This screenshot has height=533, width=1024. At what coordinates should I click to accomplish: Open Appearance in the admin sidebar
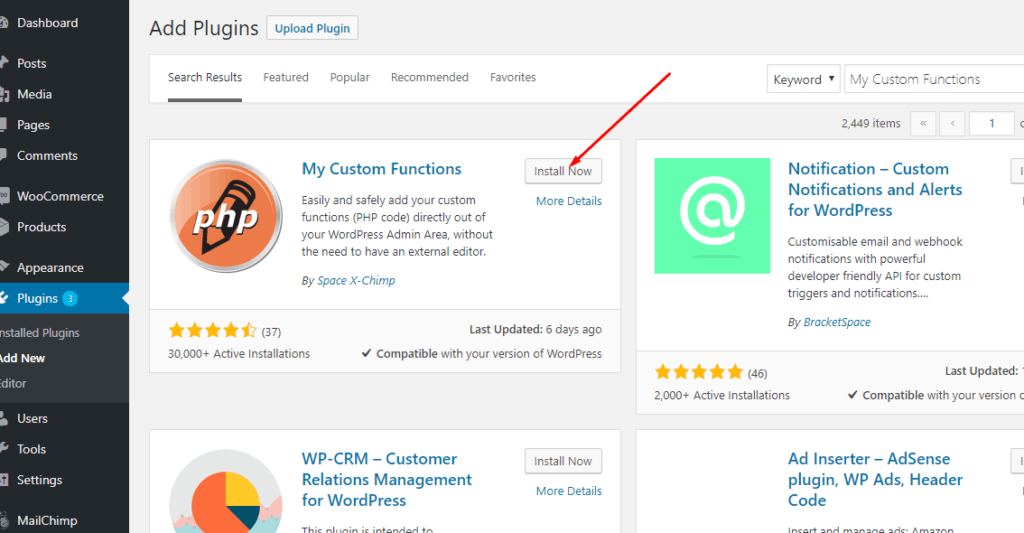pos(50,267)
